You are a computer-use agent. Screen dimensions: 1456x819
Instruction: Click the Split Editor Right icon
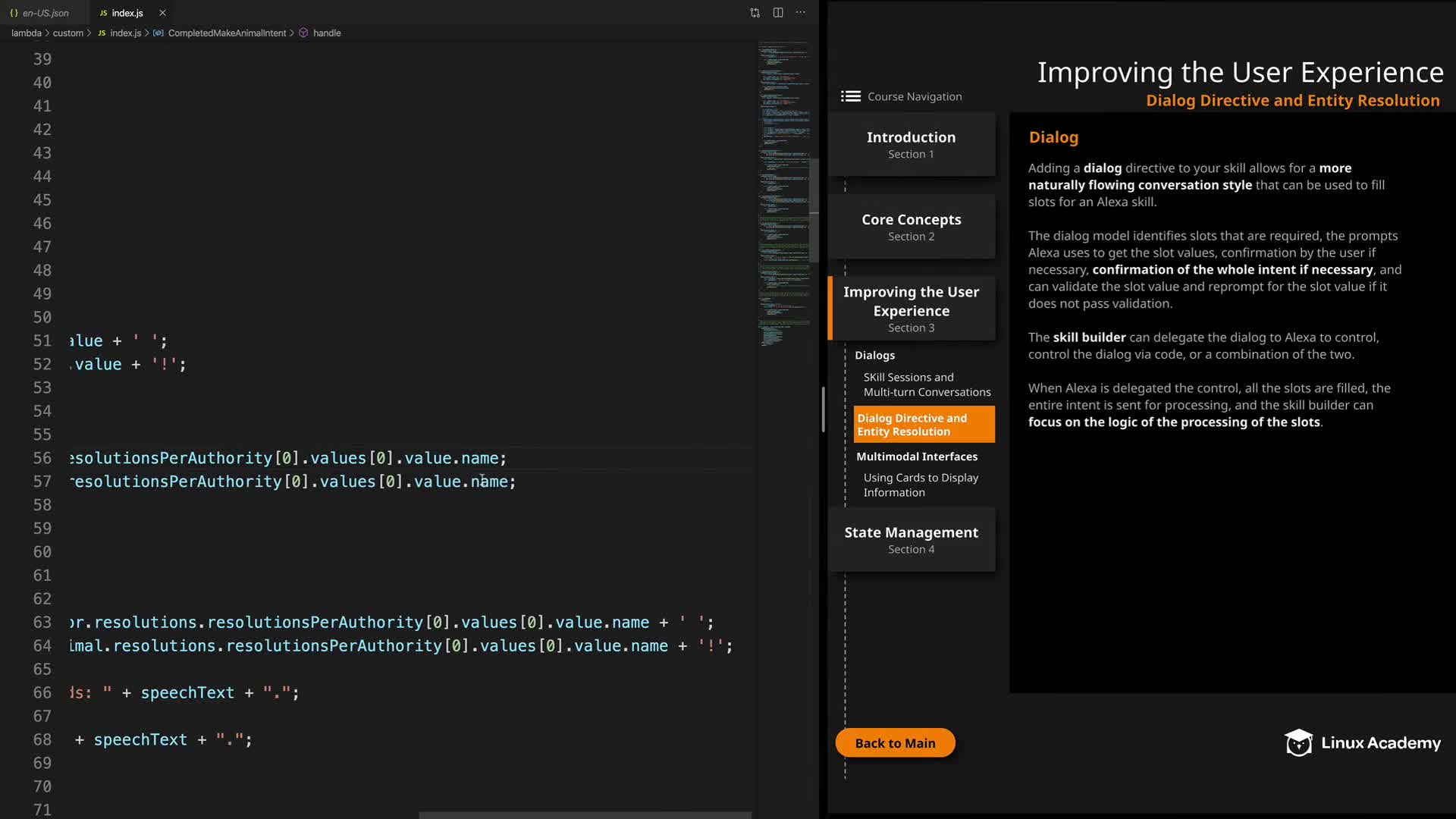(x=778, y=13)
